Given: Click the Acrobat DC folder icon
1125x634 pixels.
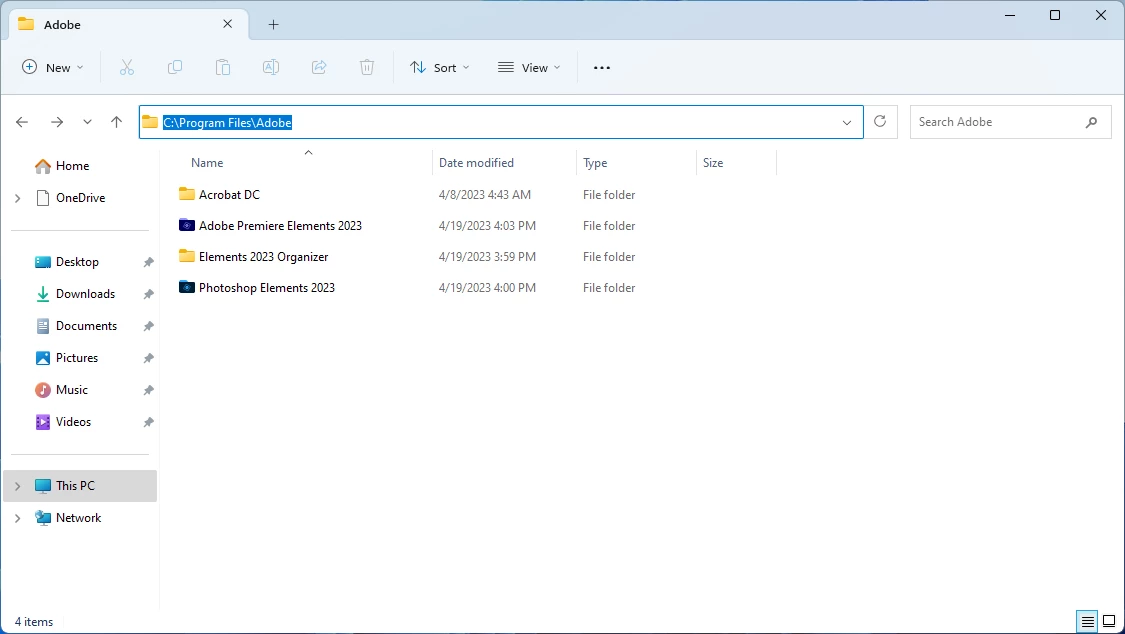Looking at the screenshot, I should 187,194.
